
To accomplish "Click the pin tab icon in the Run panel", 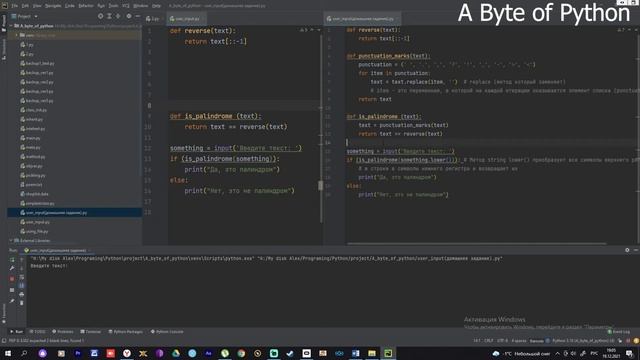I will [12, 301].
